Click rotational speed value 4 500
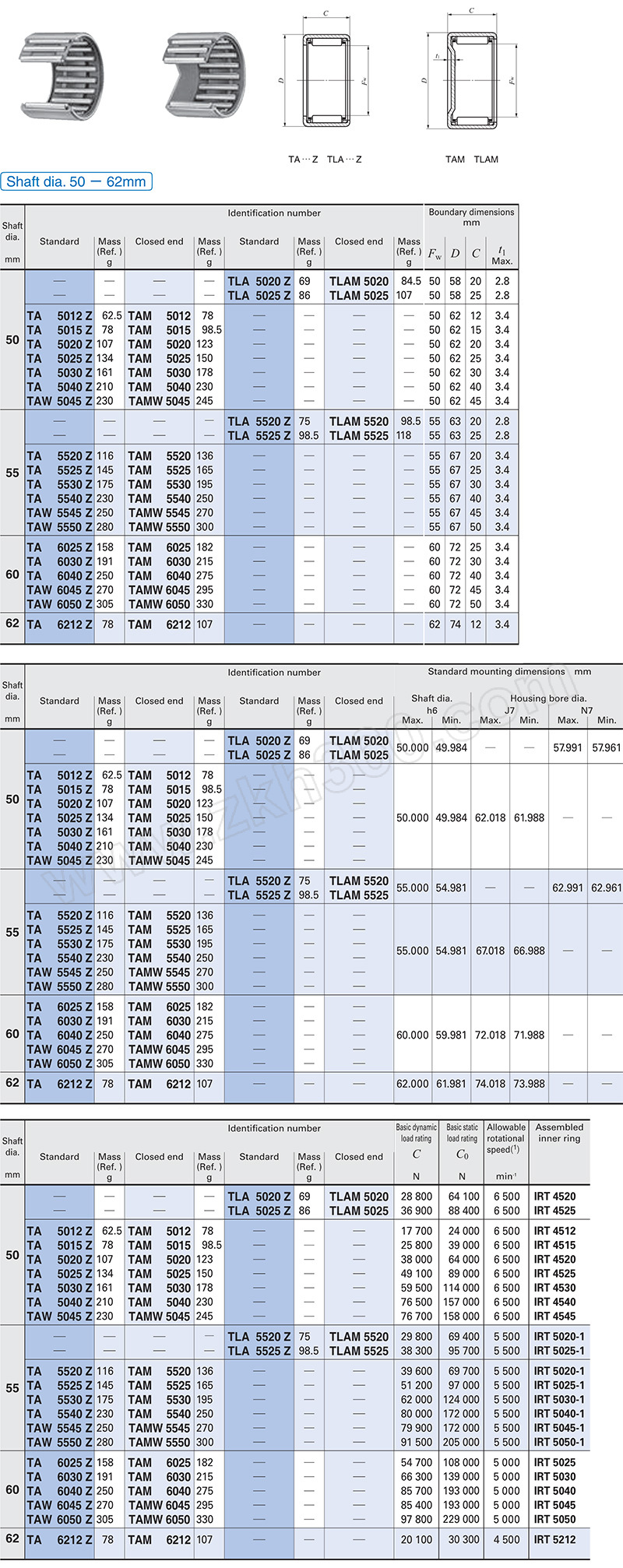The image size is (623, 1568). 507,1539
